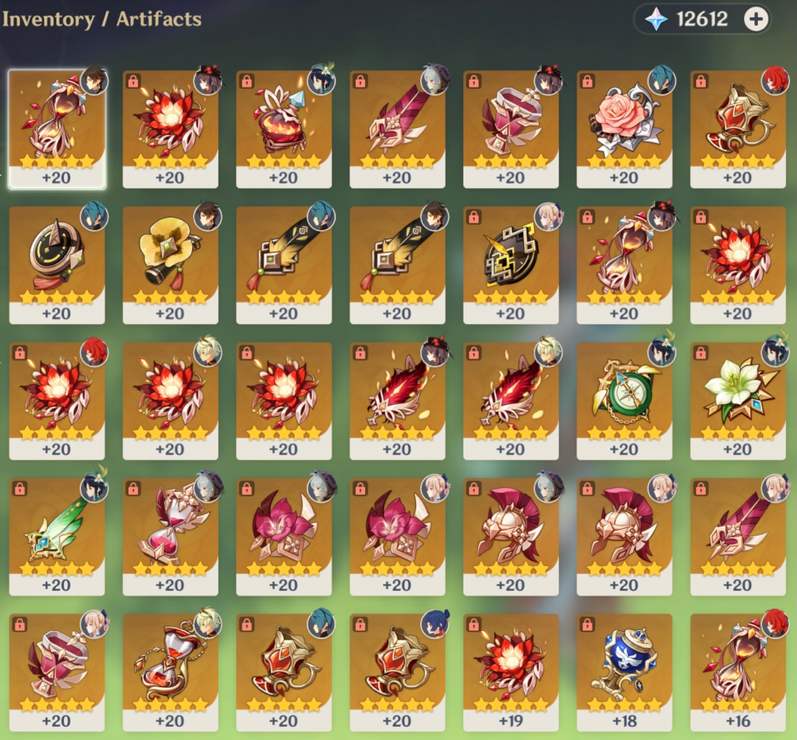
Task: Select the +16 hourglass artifact
Action: [738, 672]
